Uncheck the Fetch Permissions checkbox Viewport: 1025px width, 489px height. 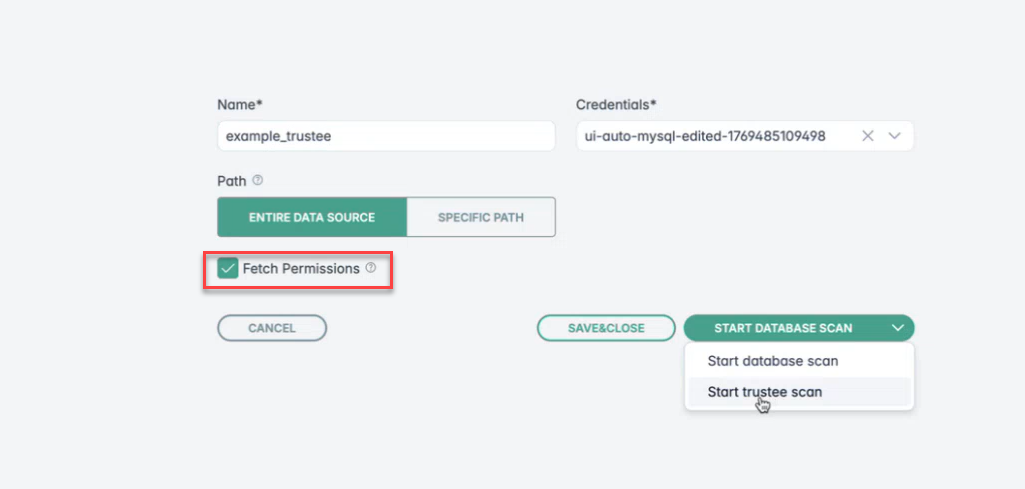tap(228, 269)
